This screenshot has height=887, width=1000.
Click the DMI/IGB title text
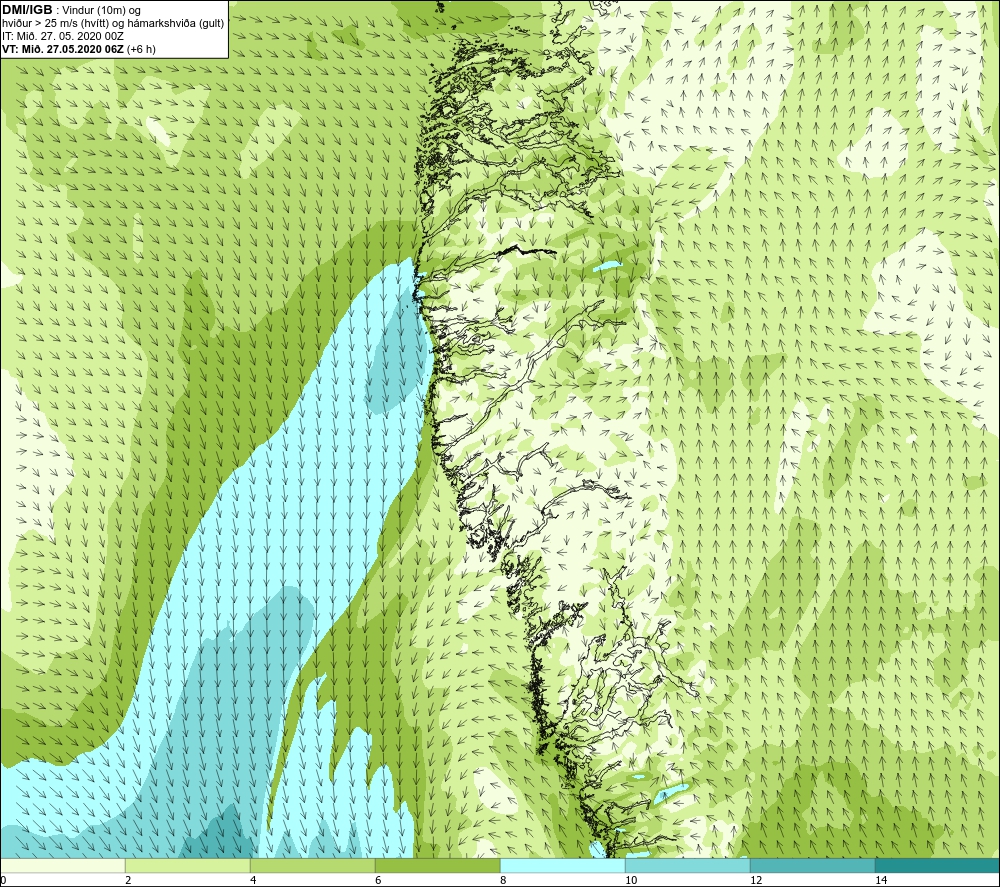click(27, 10)
